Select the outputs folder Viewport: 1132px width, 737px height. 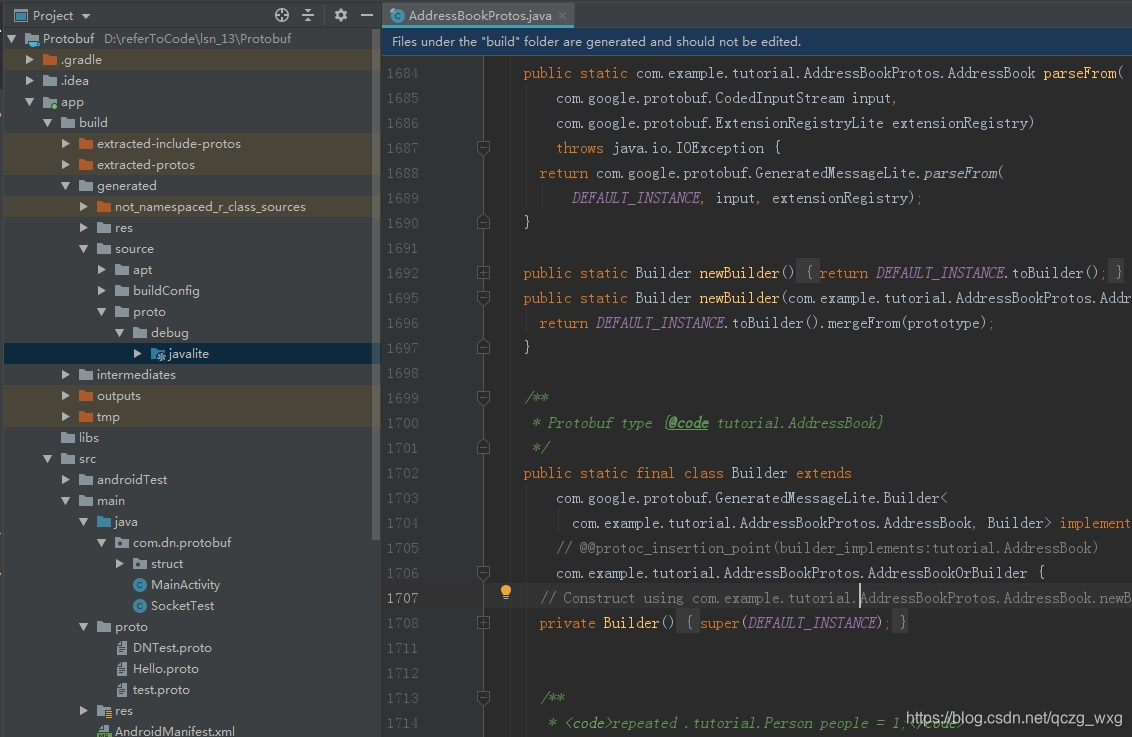118,396
